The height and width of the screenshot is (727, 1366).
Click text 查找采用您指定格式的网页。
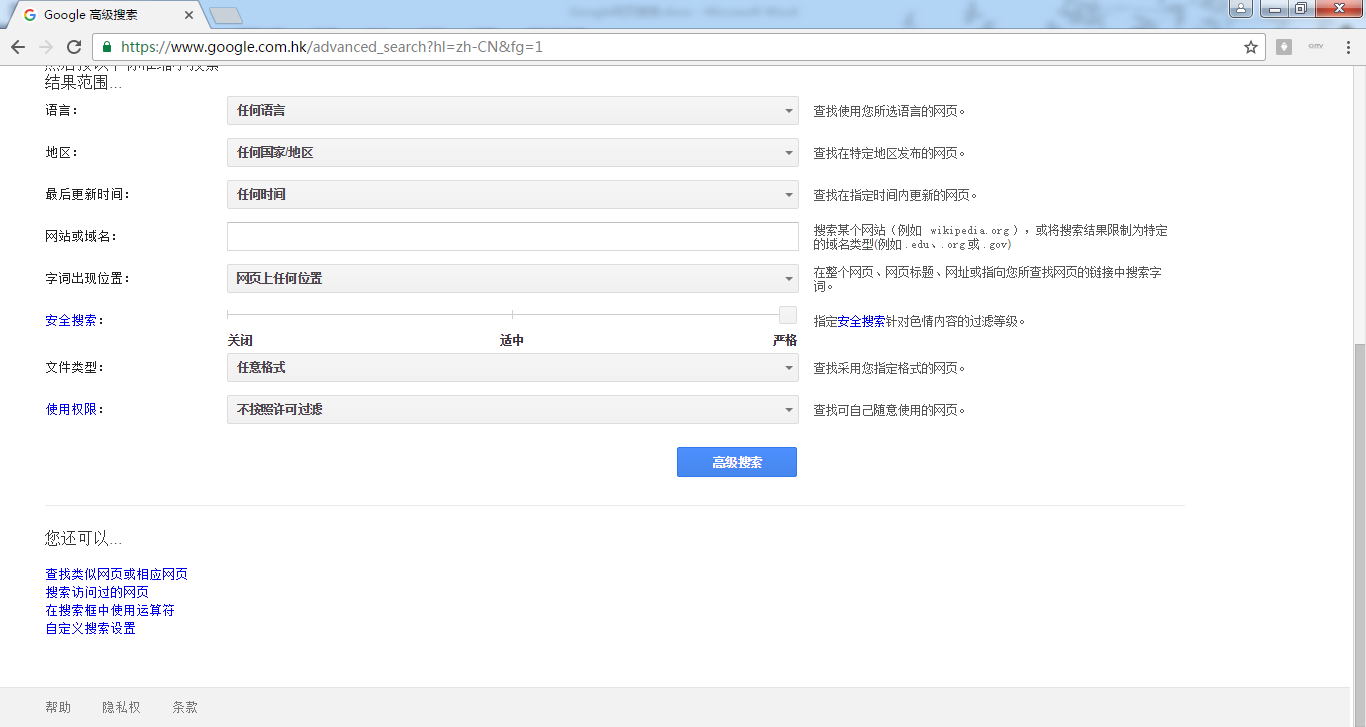[889, 369]
